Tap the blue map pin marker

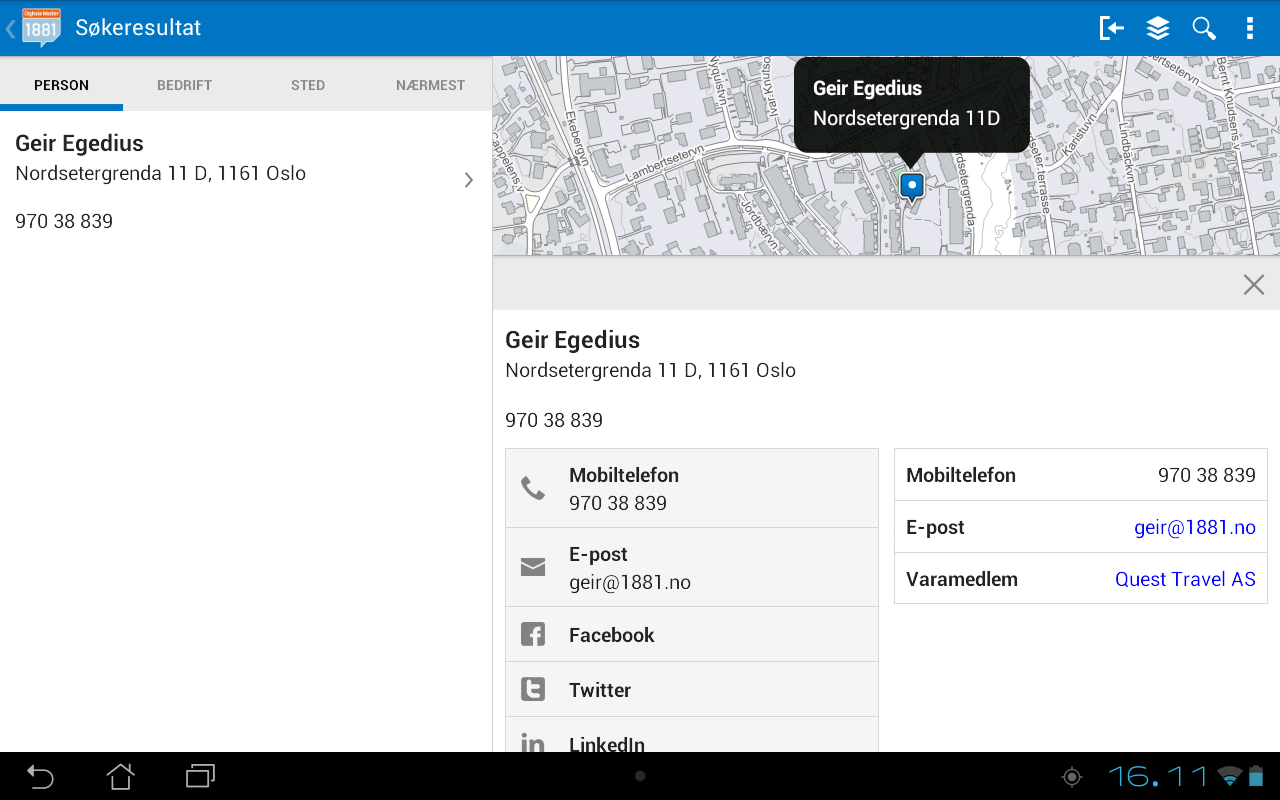pyautogui.click(x=911, y=187)
